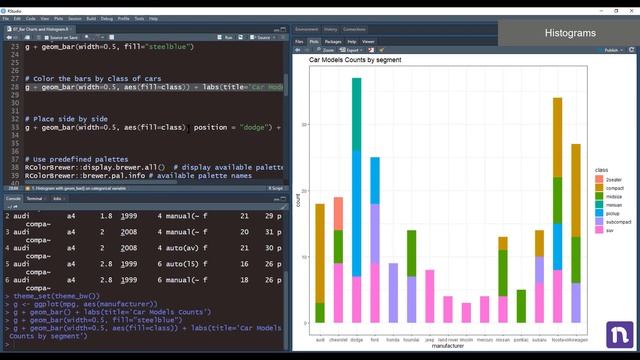640x360 pixels.
Task: Open the Publish dropdown
Action: [x=611, y=50]
